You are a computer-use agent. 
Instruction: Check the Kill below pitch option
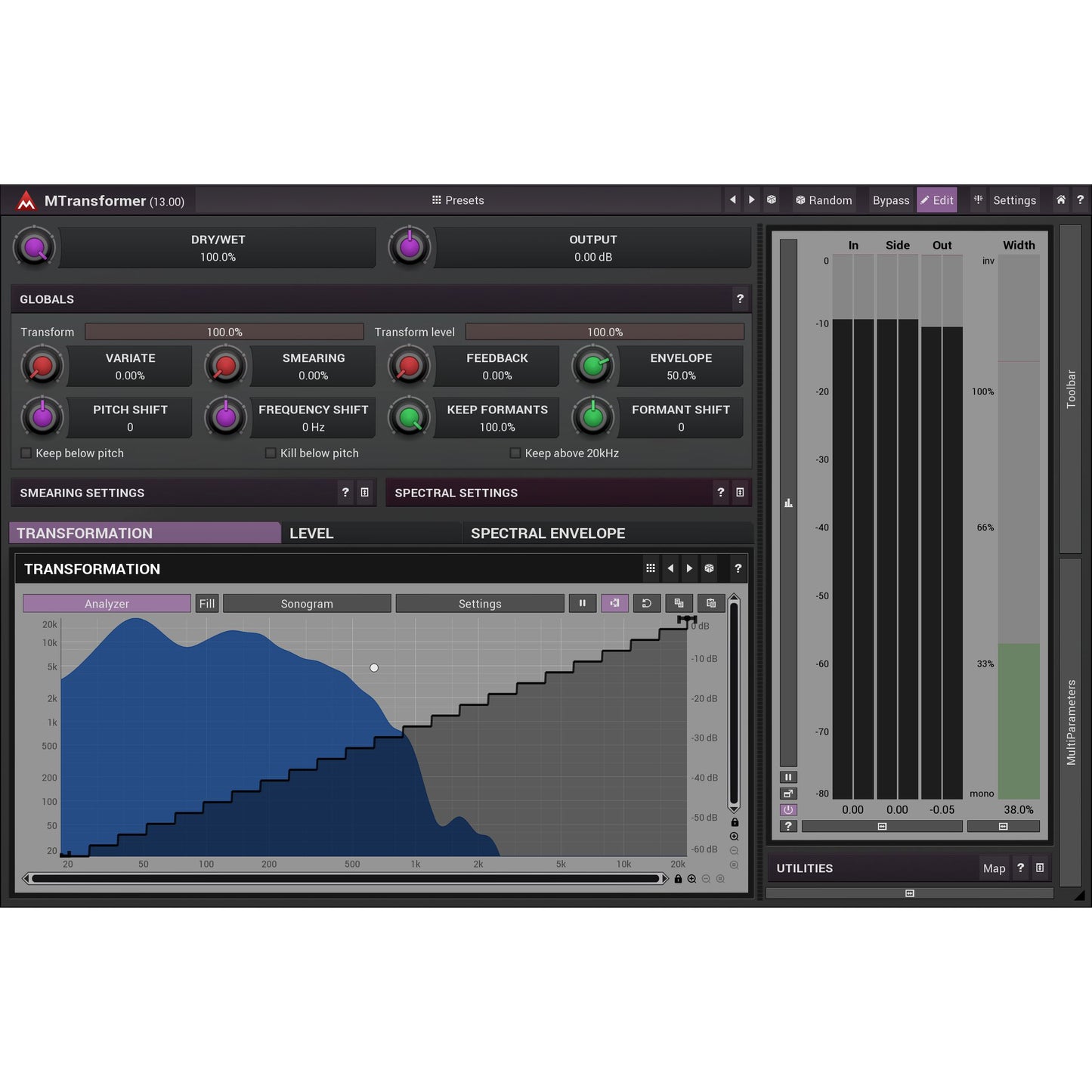point(270,453)
